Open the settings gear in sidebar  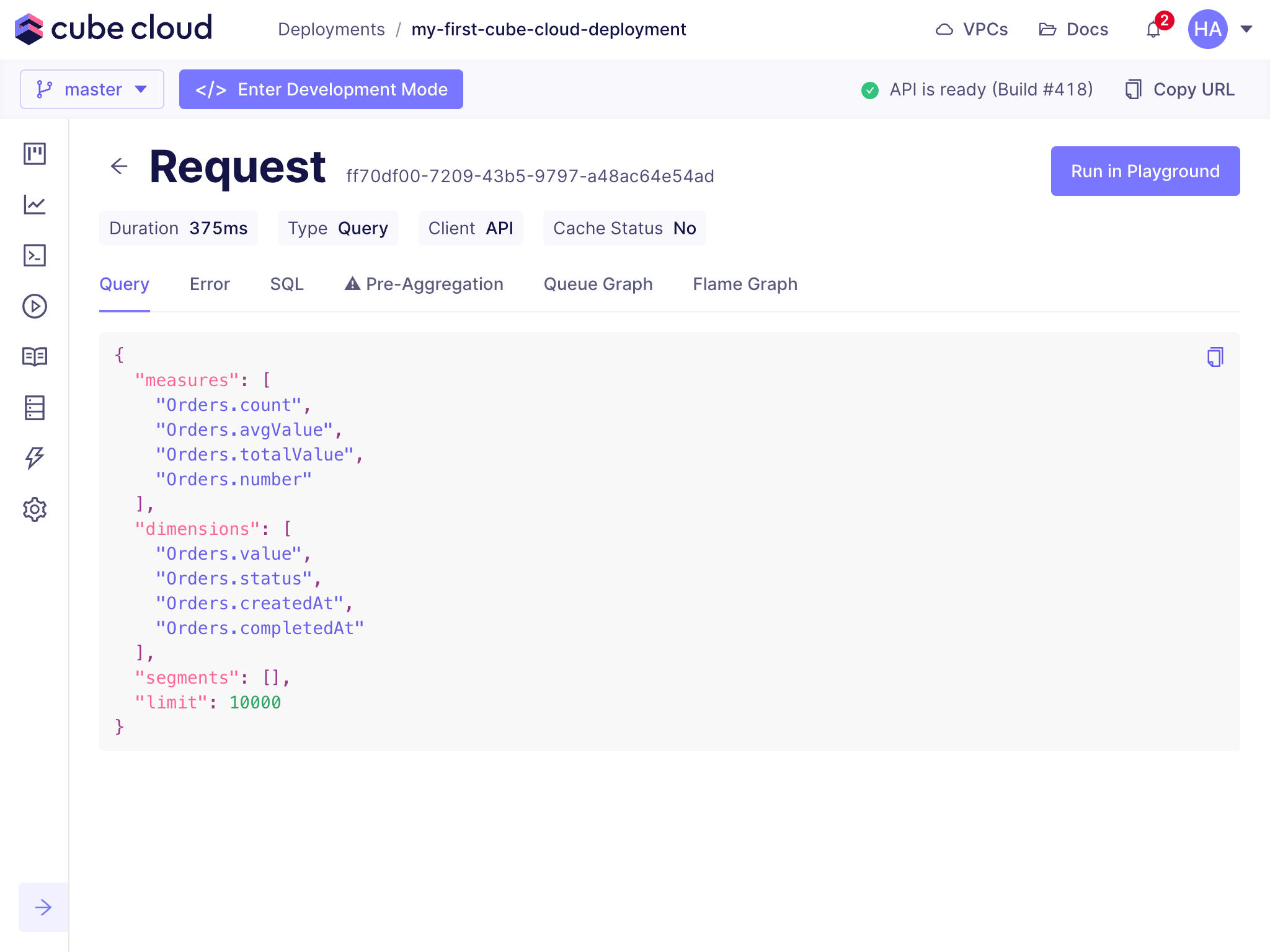coord(35,509)
